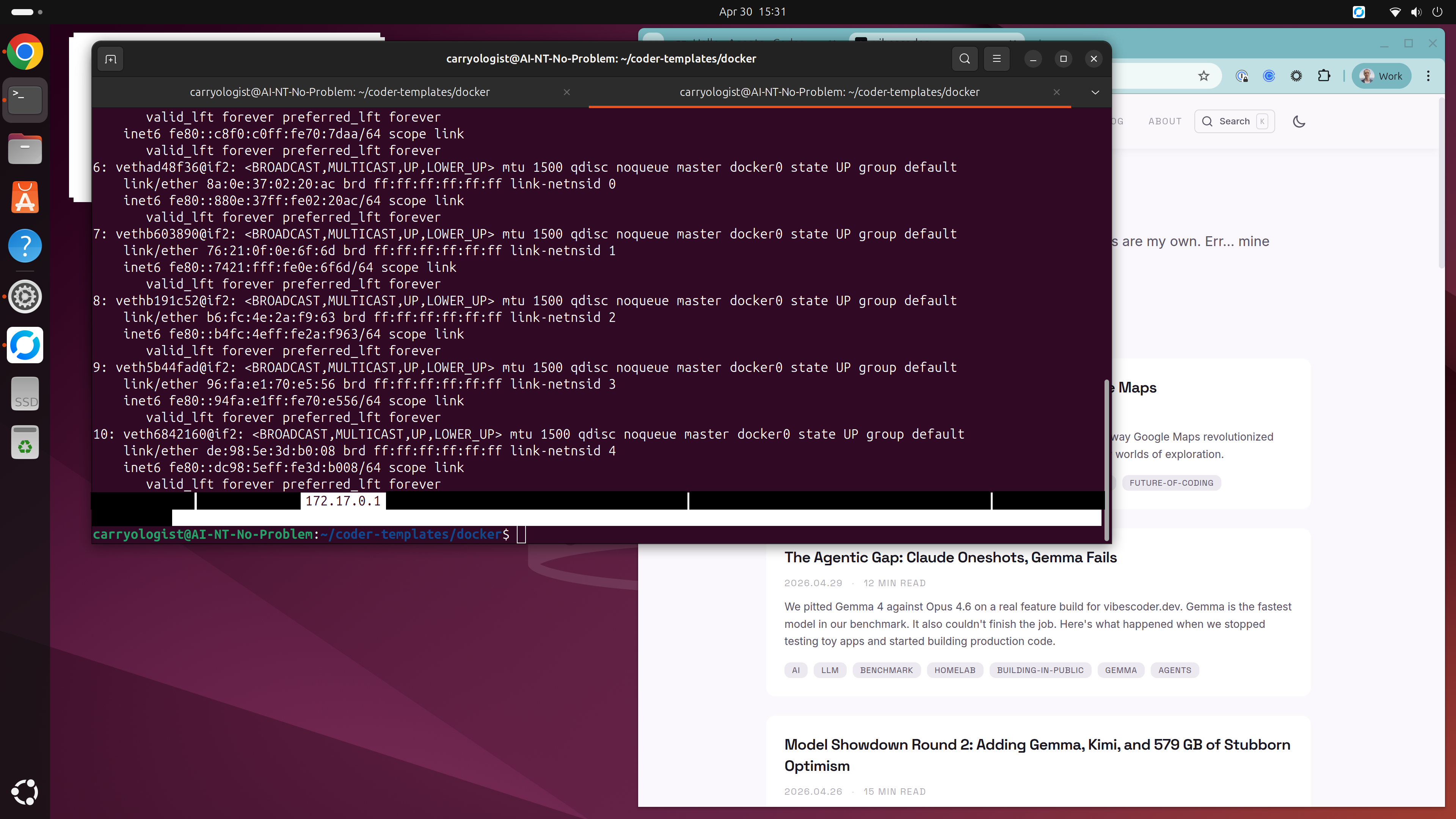Select the AGENTS tag
This screenshot has width=1456, height=819.
[x=1175, y=670]
